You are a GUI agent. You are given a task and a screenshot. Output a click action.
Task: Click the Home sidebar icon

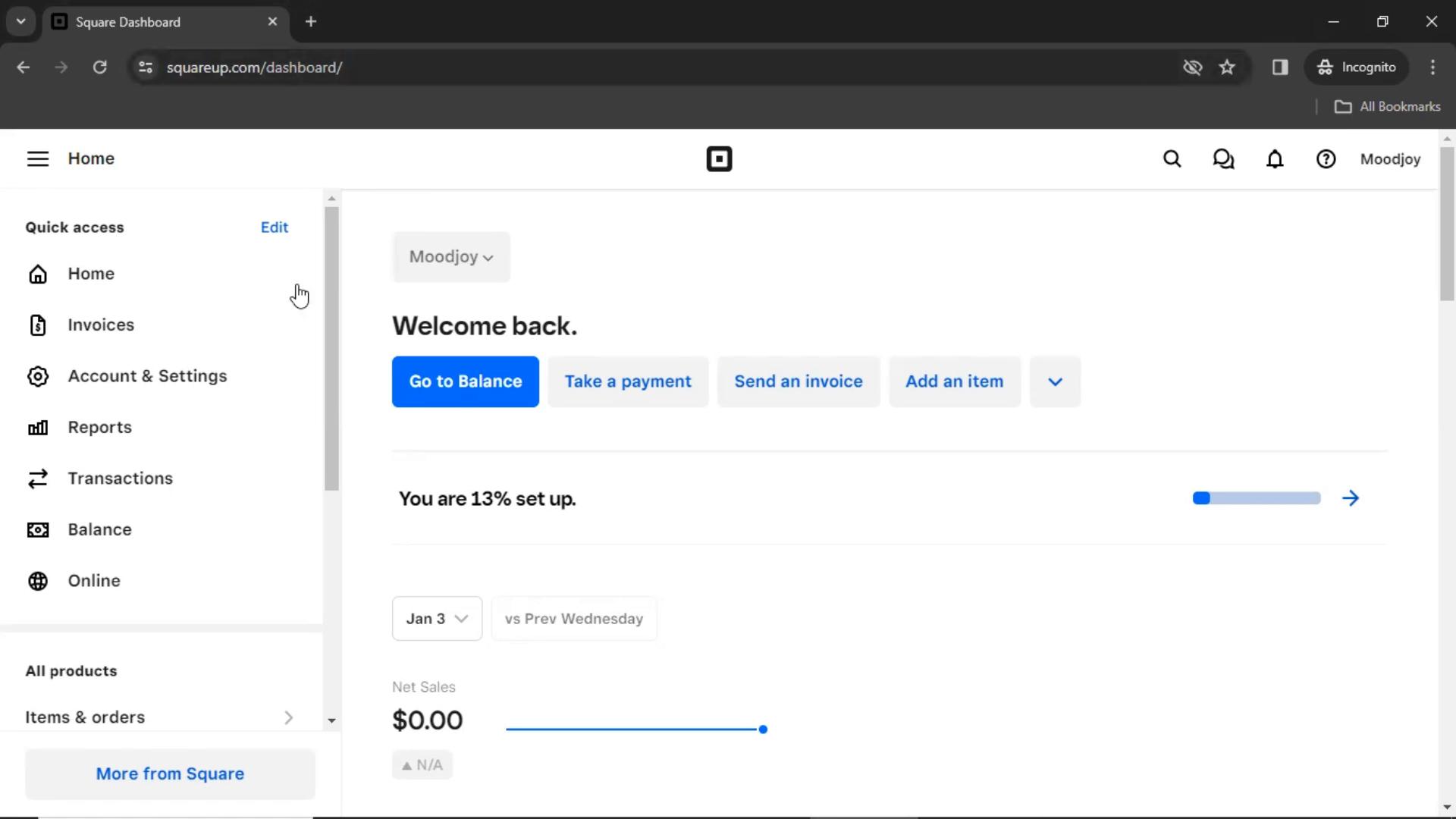click(37, 273)
